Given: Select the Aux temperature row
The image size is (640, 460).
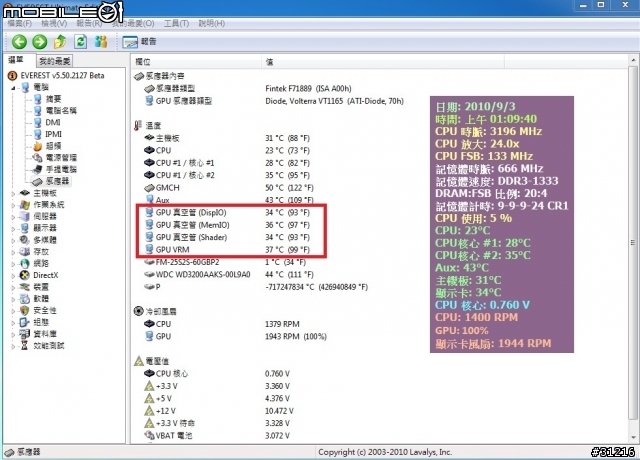Looking at the screenshot, I should 229,200.
